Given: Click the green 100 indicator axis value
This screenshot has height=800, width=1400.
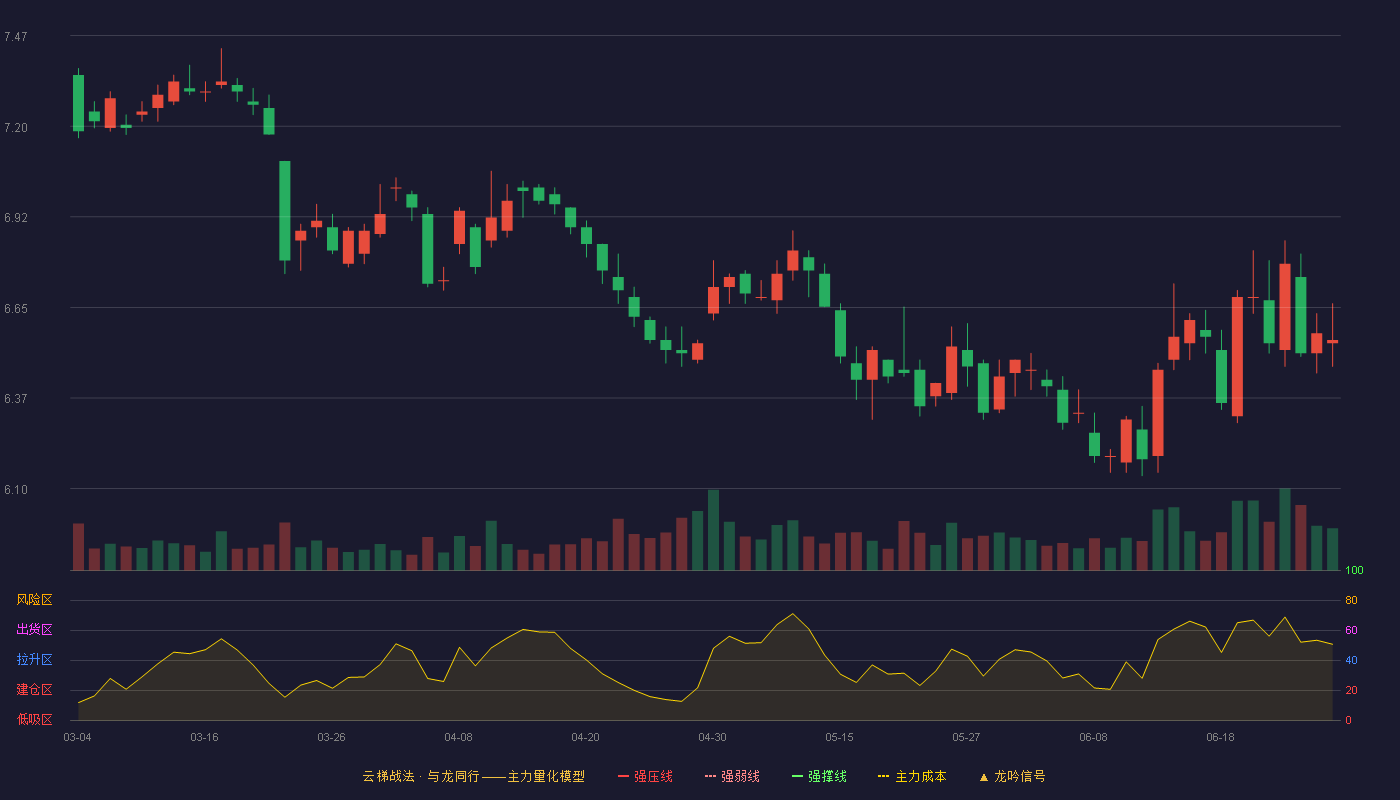Looking at the screenshot, I should click(x=1354, y=570).
